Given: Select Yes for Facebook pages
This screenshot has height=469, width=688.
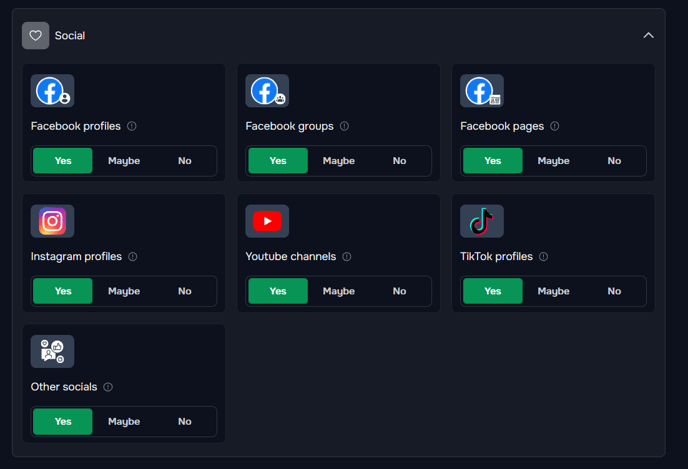Looking at the screenshot, I should click(493, 161).
